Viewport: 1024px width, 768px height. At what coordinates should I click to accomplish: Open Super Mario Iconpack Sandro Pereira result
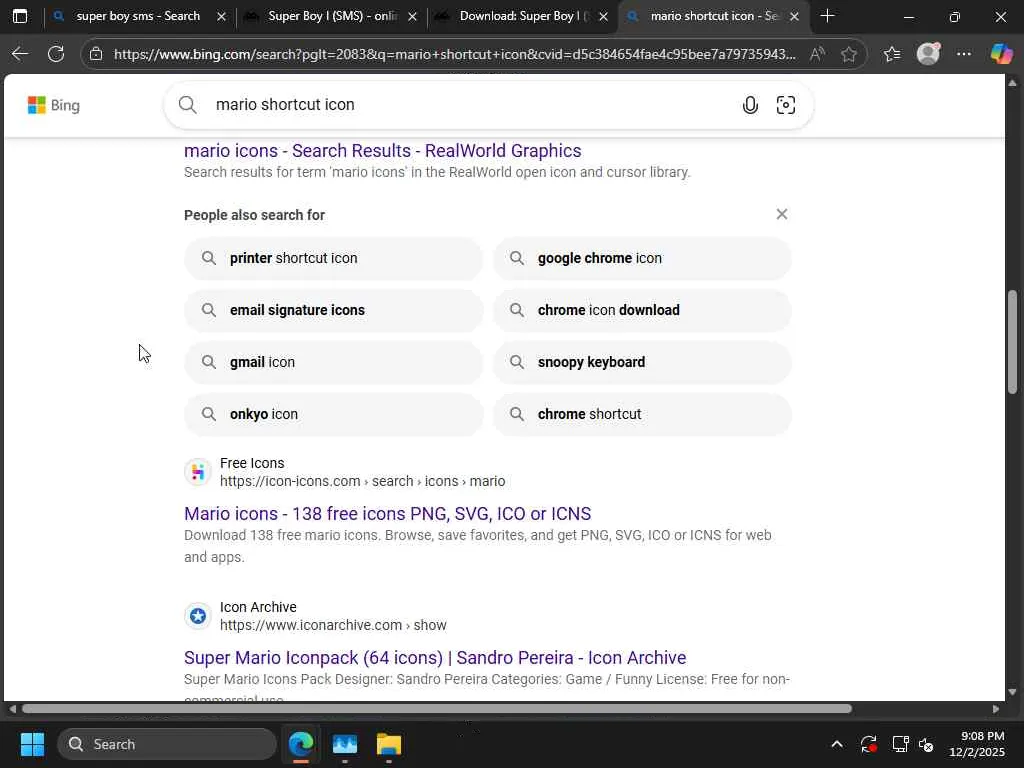pos(435,658)
